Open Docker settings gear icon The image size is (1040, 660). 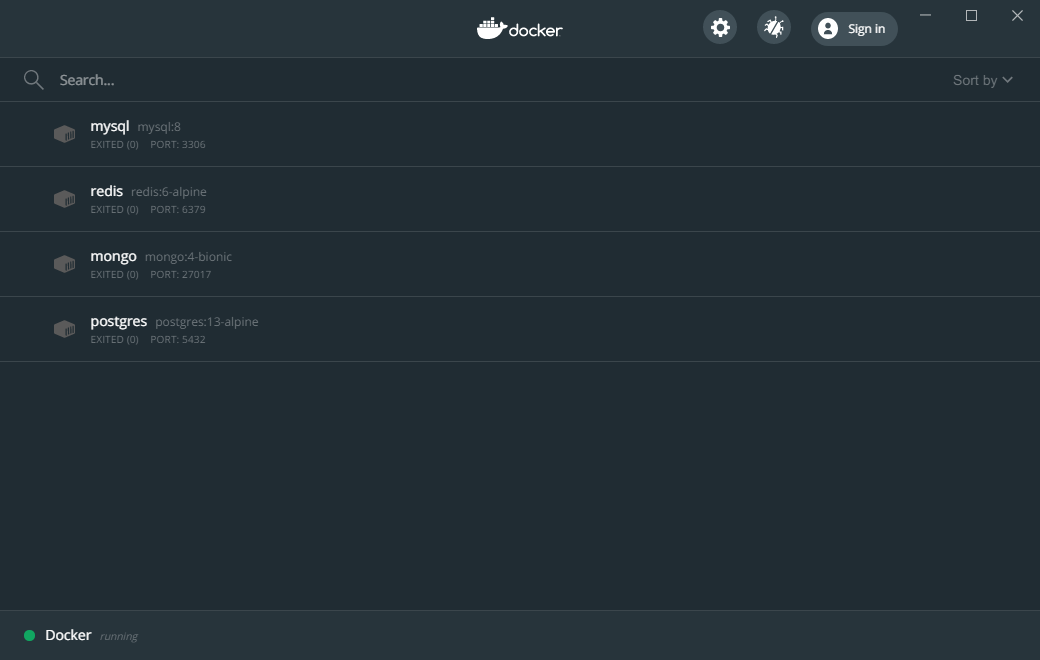(x=720, y=28)
